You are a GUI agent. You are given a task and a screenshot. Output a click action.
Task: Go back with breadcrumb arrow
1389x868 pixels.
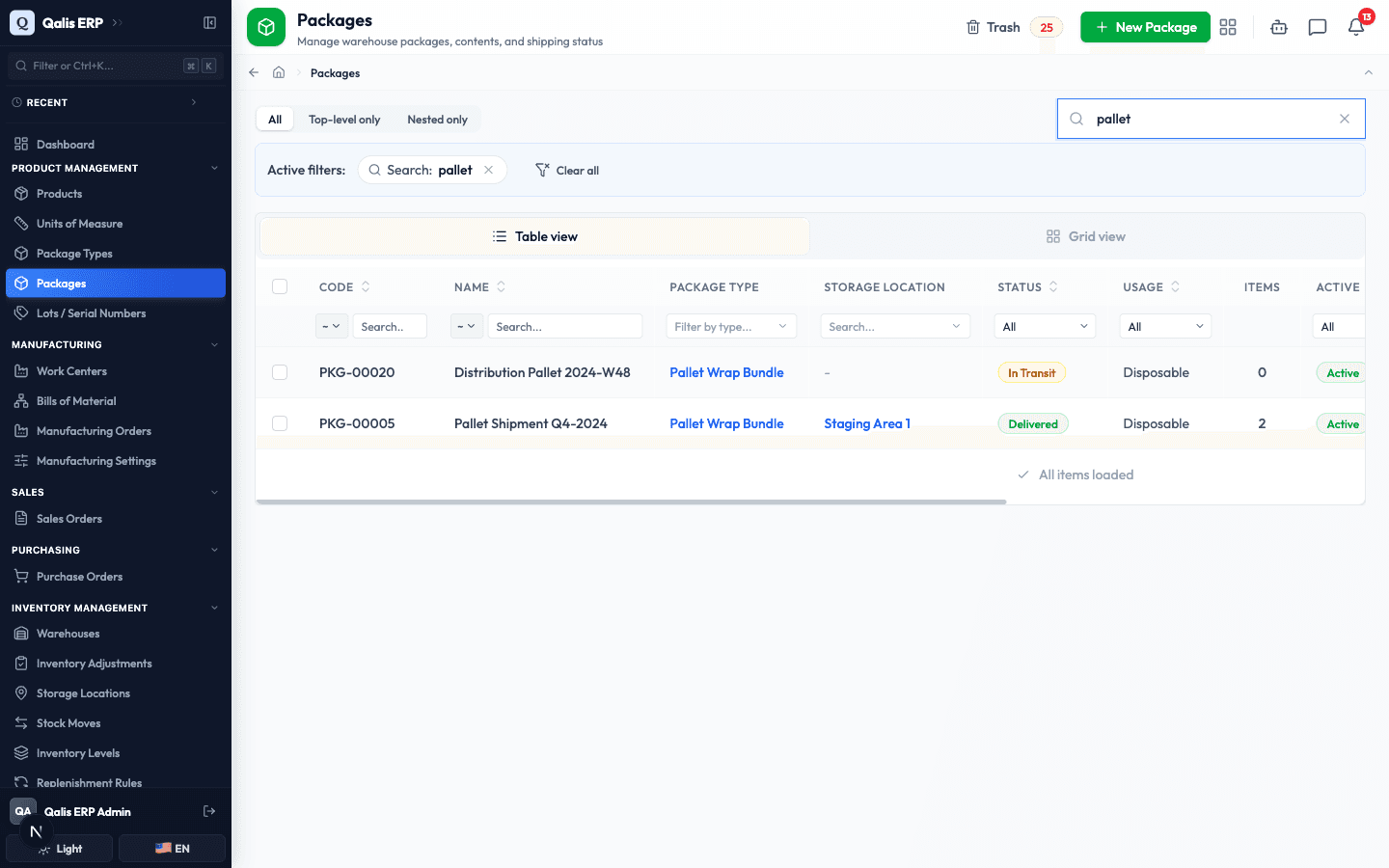coord(254,72)
